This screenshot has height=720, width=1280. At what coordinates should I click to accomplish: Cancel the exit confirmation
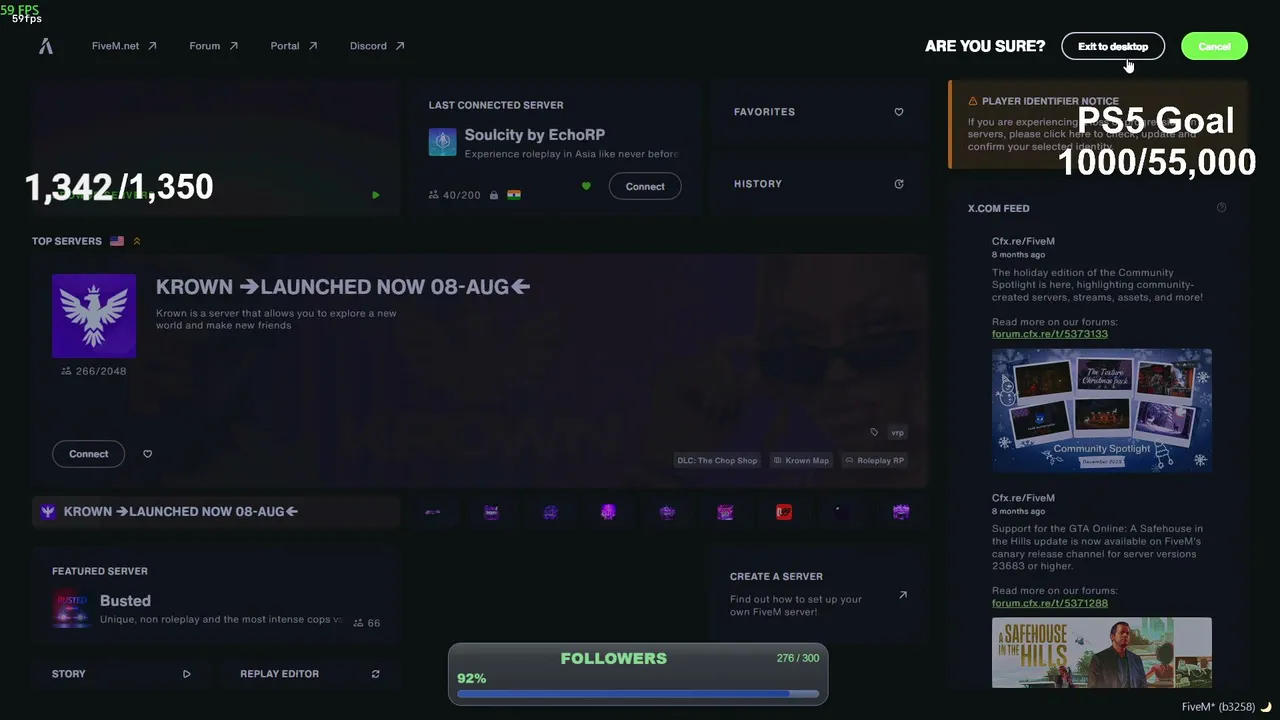(1214, 46)
